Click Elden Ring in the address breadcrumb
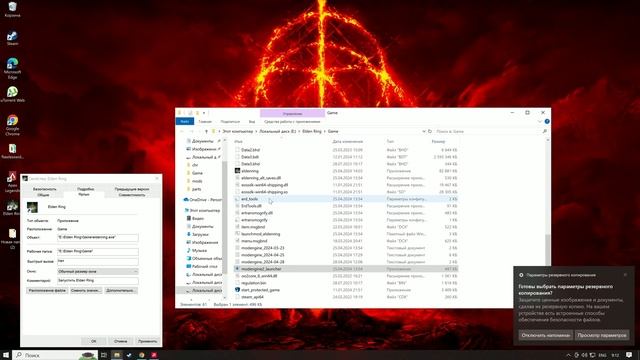640x360 pixels. 312,131
